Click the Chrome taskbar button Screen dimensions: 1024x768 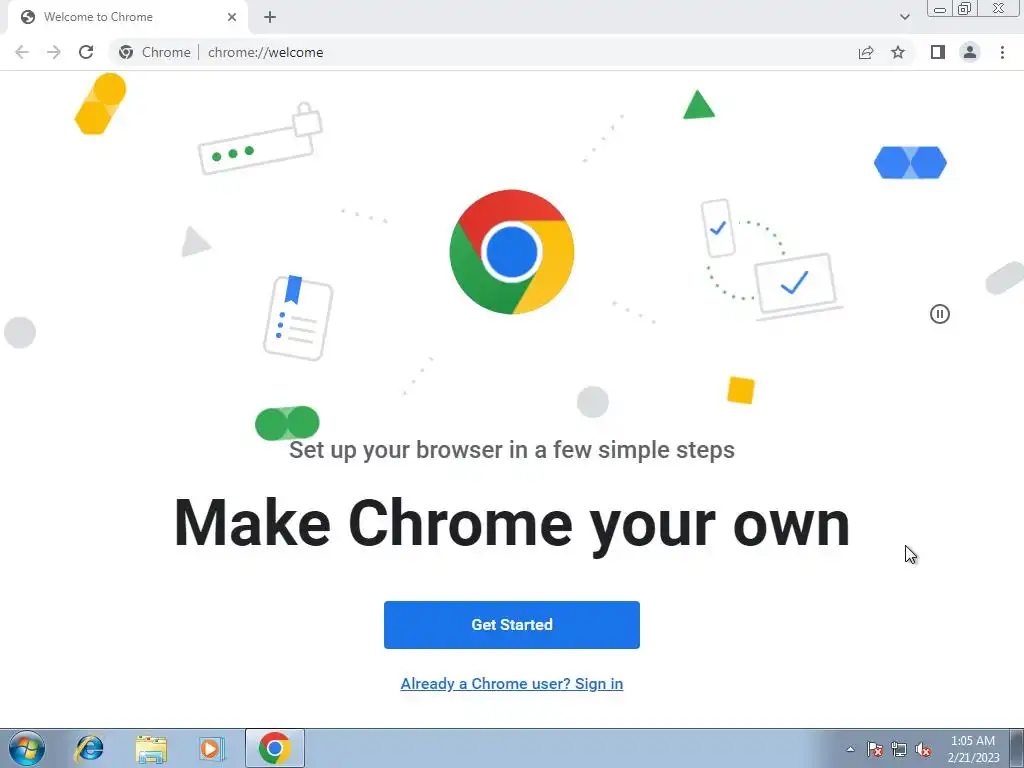pyautogui.click(x=275, y=748)
